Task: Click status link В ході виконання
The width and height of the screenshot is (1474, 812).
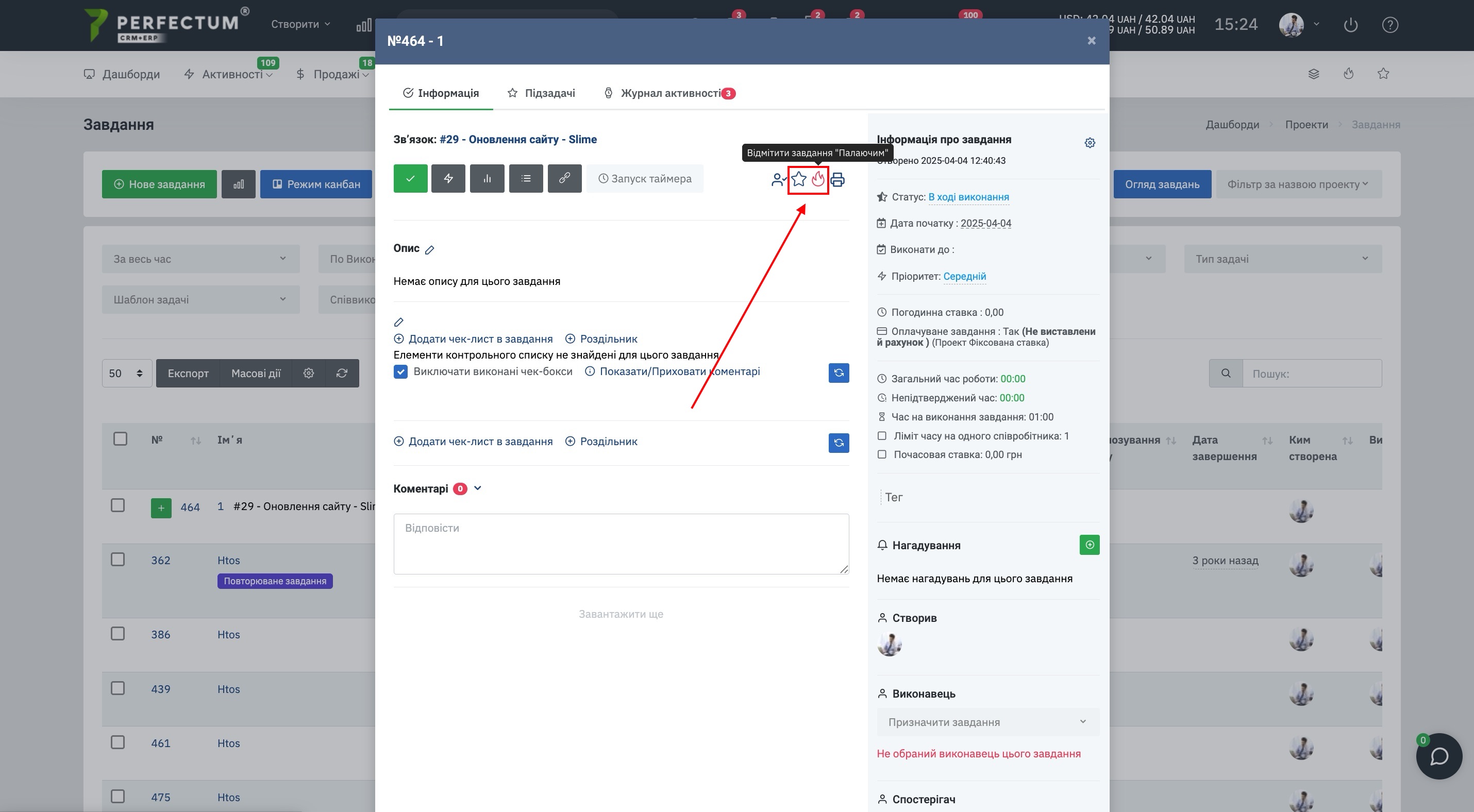Action: pos(968,197)
